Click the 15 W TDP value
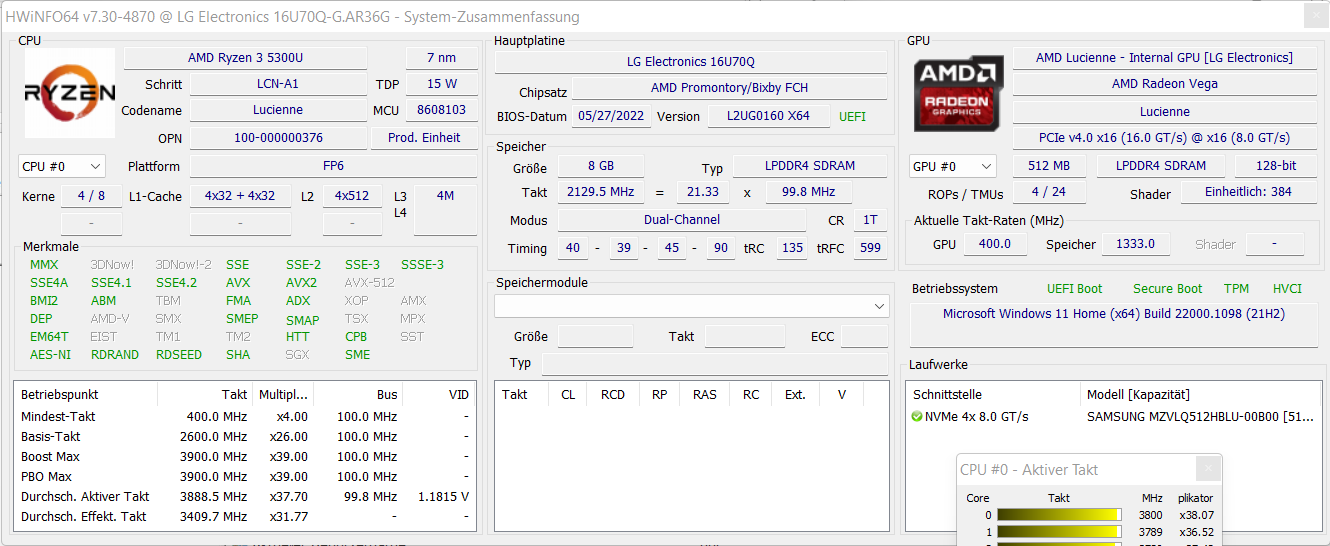 (441, 85)
